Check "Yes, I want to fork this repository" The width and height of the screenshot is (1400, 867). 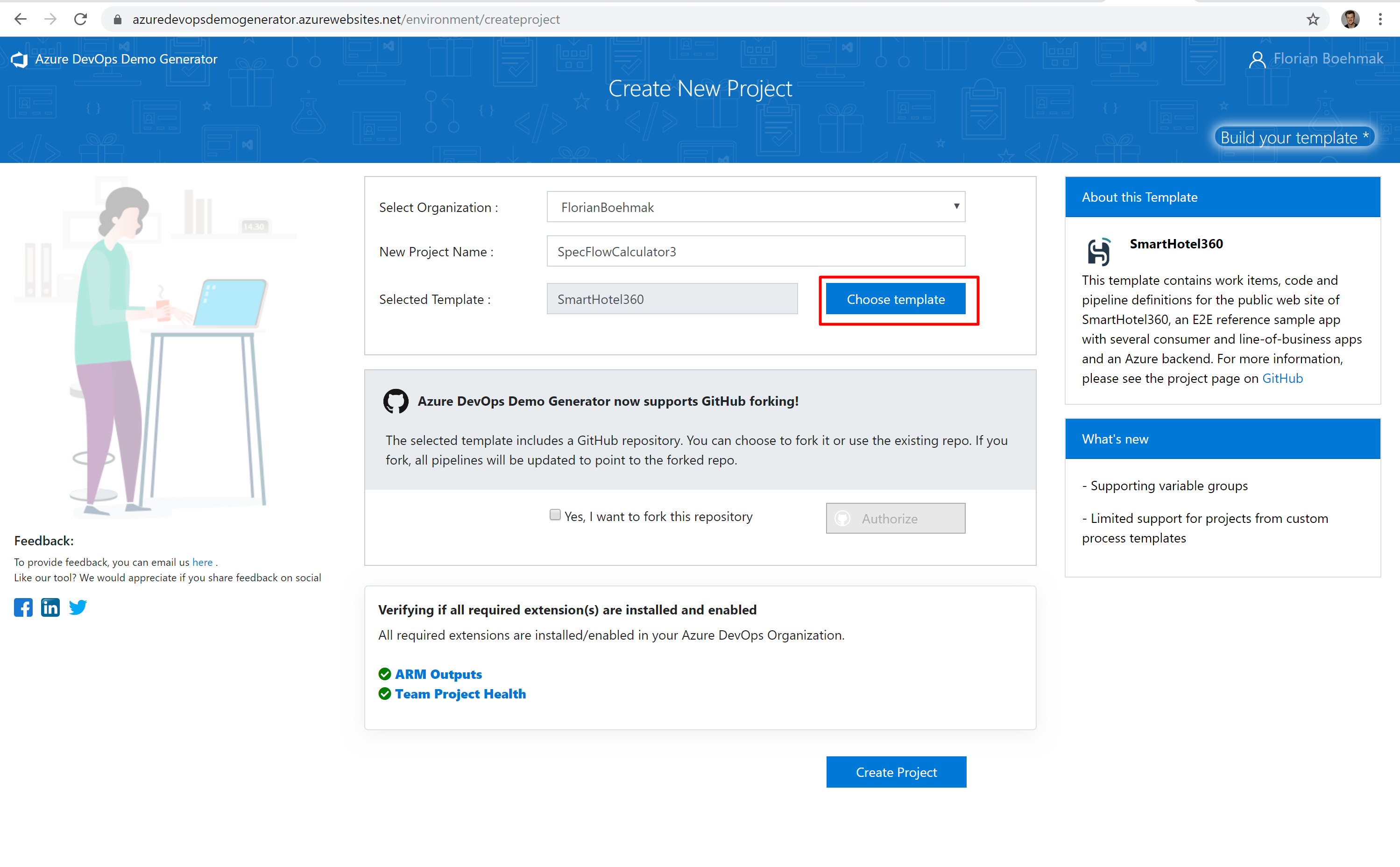(555, 515)
